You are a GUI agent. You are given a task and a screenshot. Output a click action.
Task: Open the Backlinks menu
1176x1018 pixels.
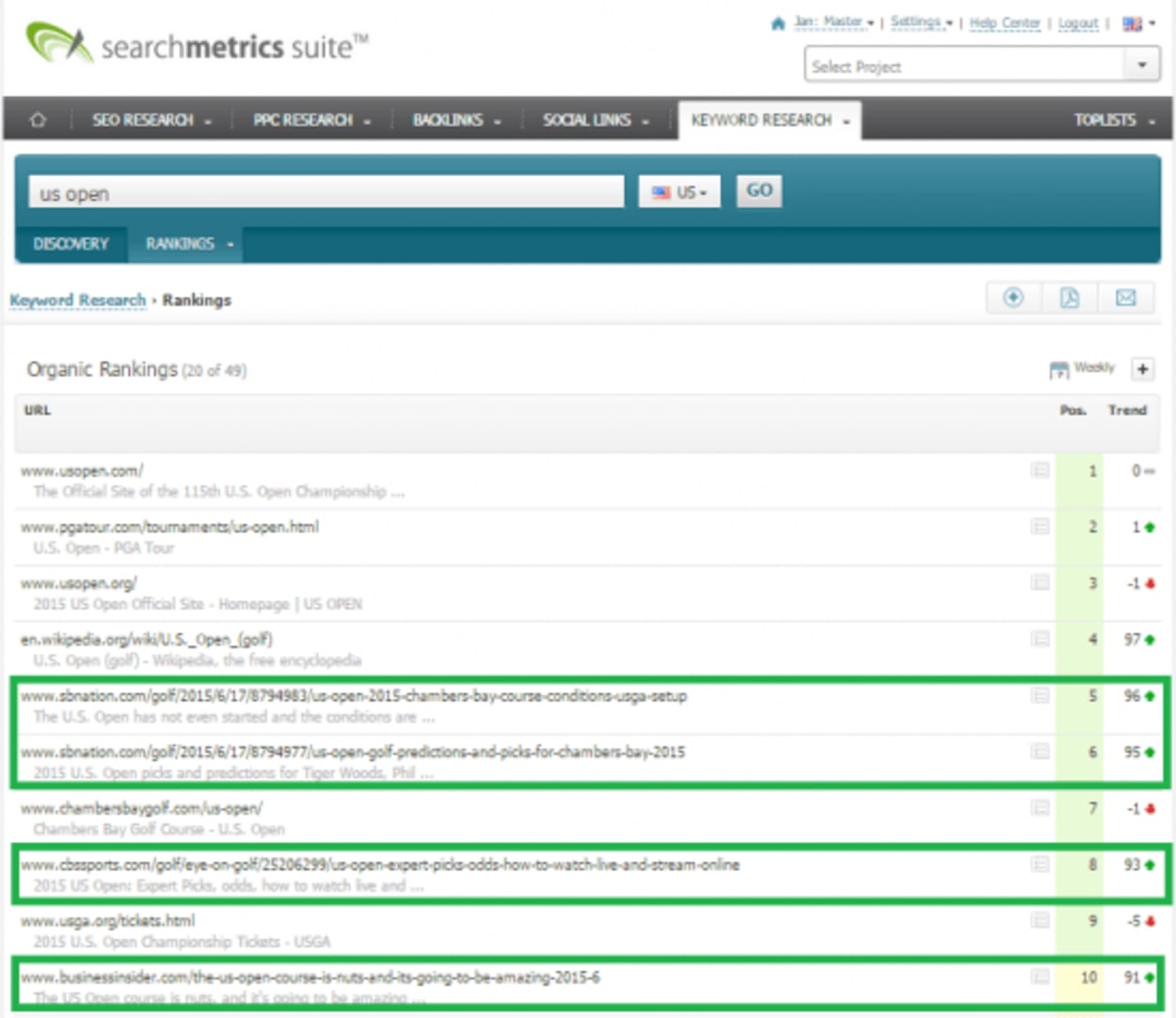click(x=456, y=119)
